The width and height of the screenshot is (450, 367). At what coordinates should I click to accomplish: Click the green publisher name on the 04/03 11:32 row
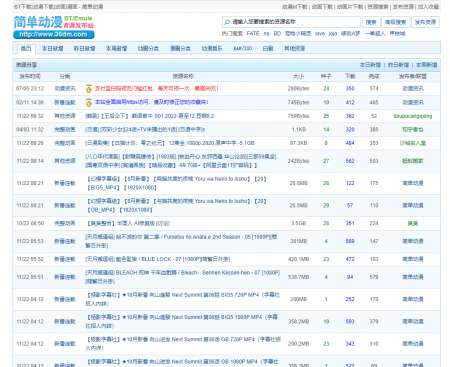pos(413,129)
